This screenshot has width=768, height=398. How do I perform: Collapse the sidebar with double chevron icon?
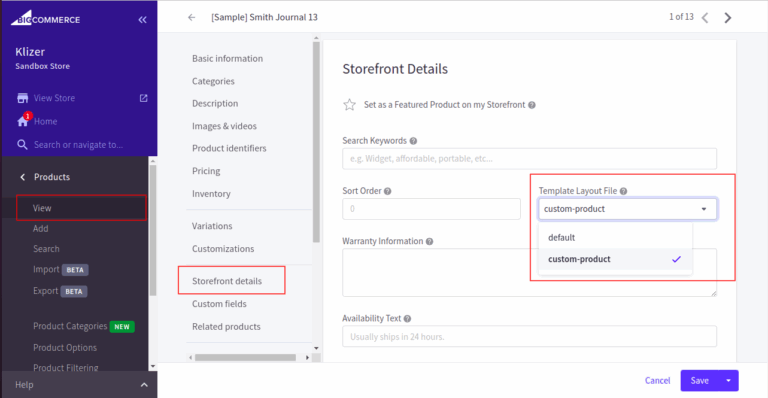click(x=142, y=20)
